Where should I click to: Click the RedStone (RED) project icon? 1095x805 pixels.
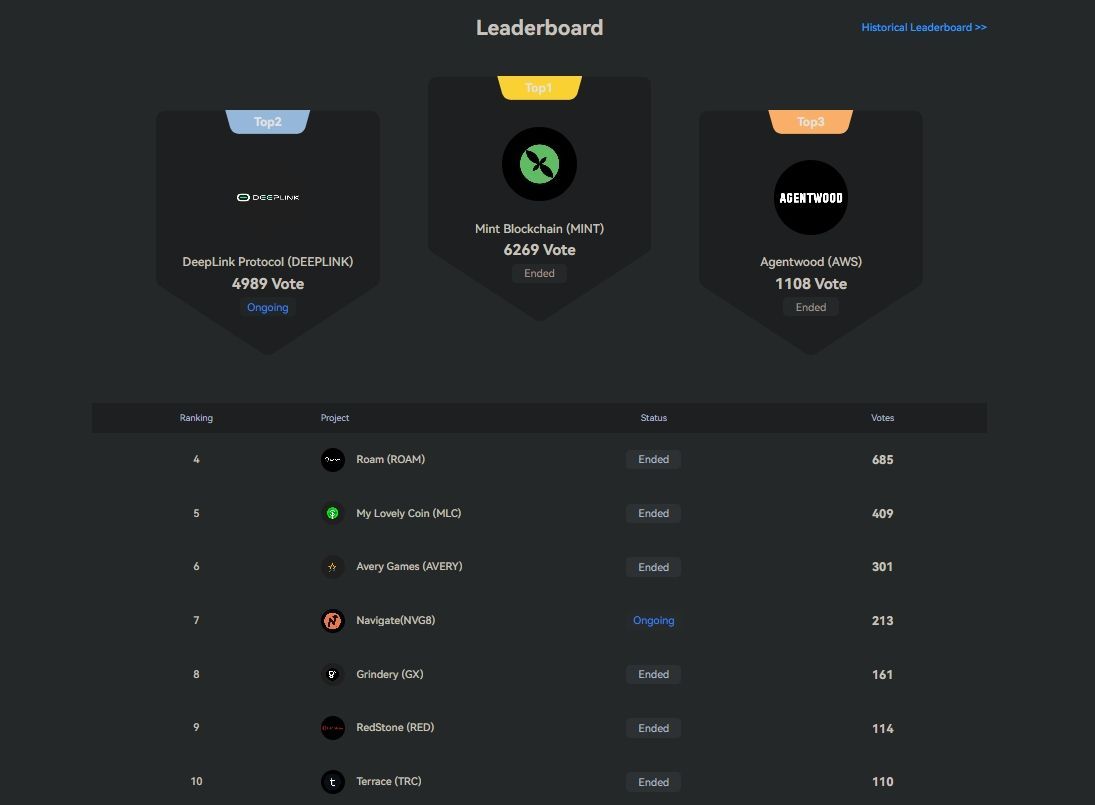click(332, 728)
